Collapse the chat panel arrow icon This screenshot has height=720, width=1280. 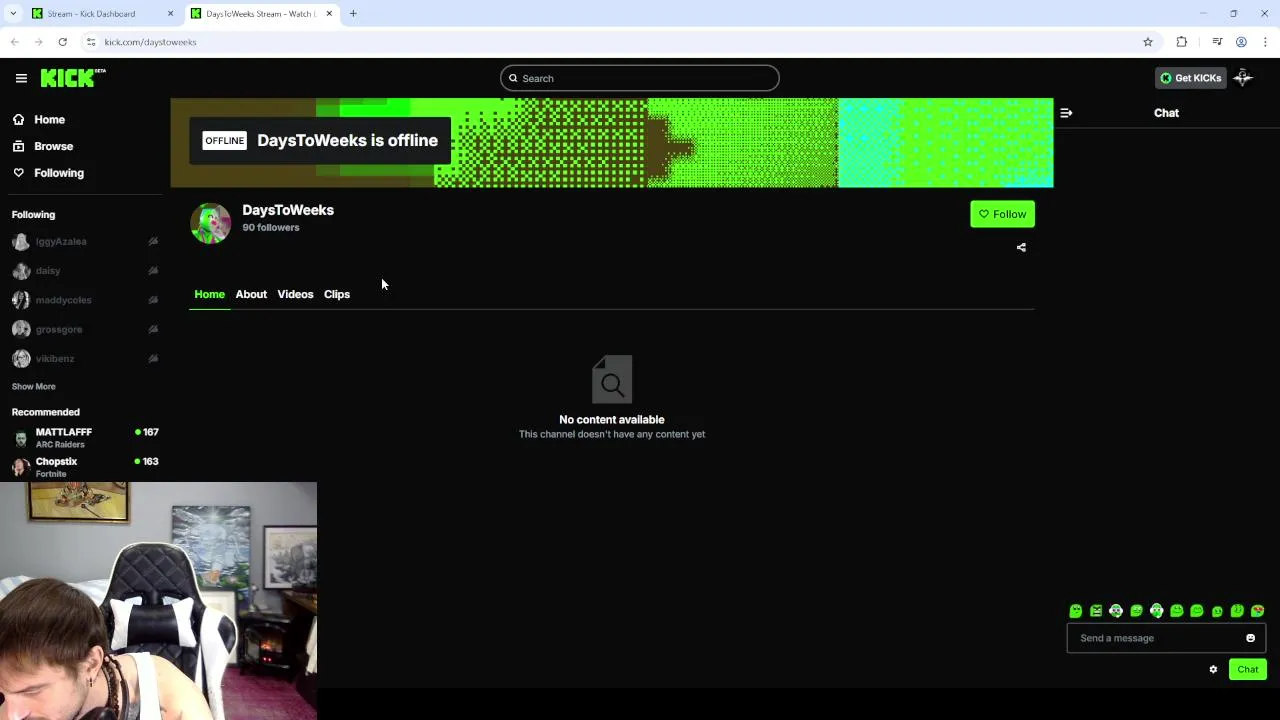pyautogui.click(x=1066, y=113)
